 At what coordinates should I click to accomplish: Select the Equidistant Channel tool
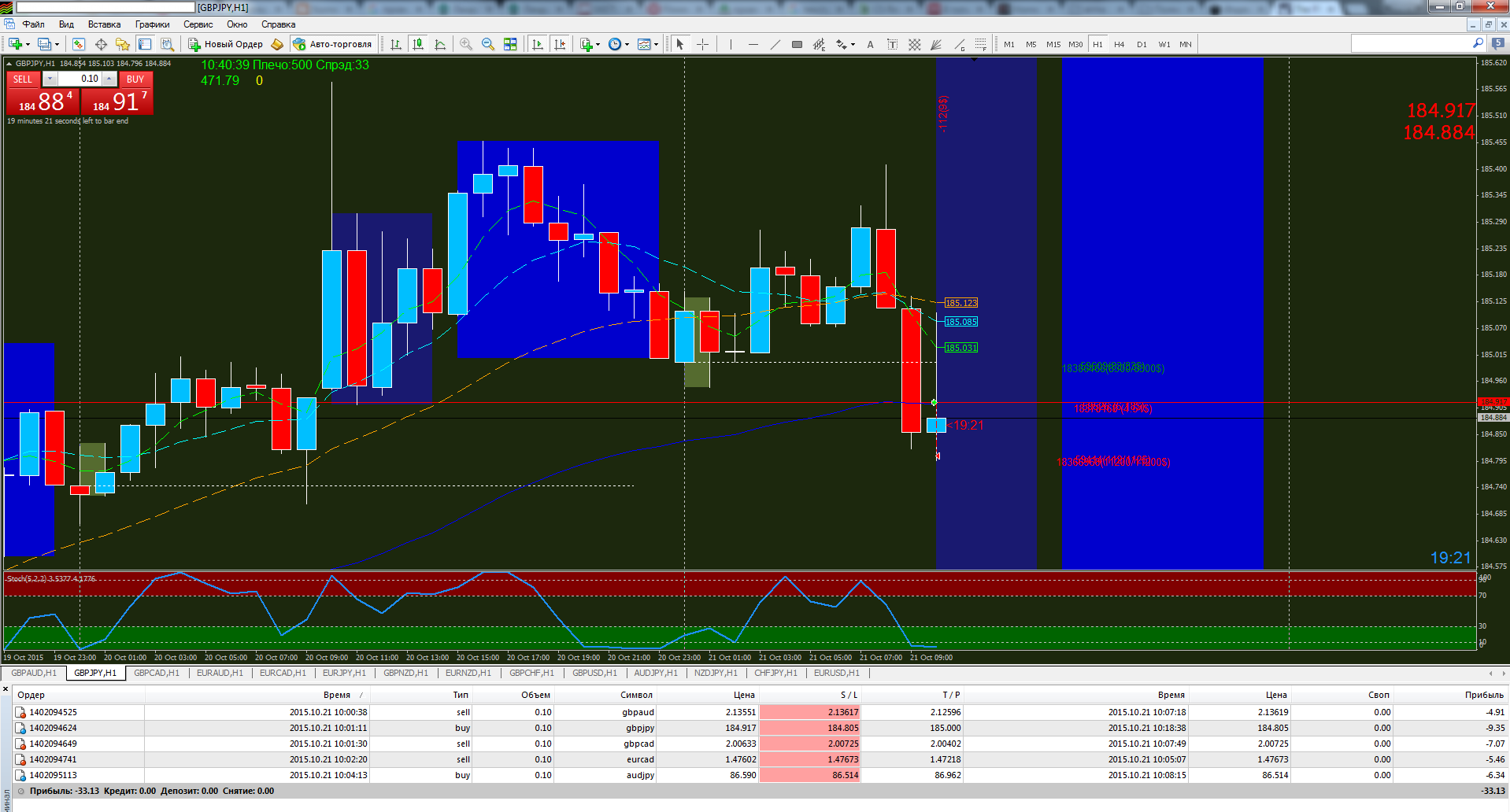[819, 44]
